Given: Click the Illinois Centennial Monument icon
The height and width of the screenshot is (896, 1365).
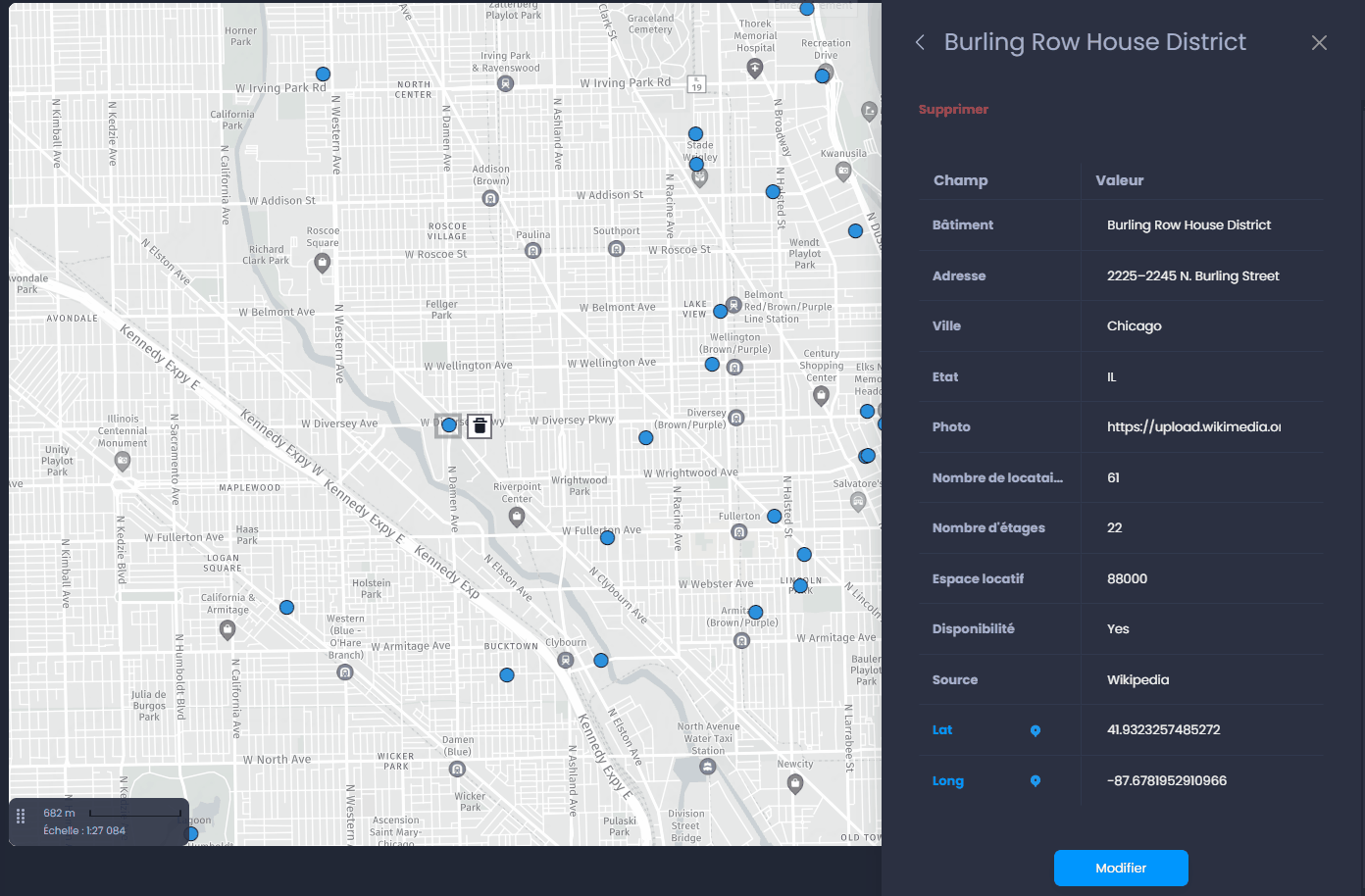Looking at the screenshot, I should pos(123,461).
